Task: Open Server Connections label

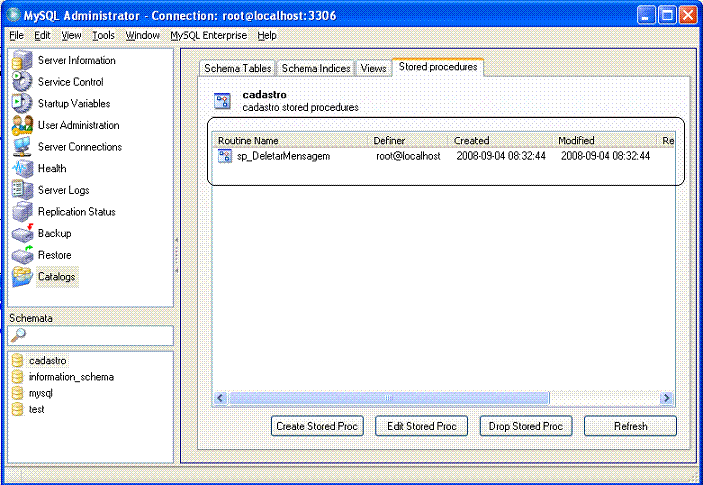Action: tap(80, 147)
